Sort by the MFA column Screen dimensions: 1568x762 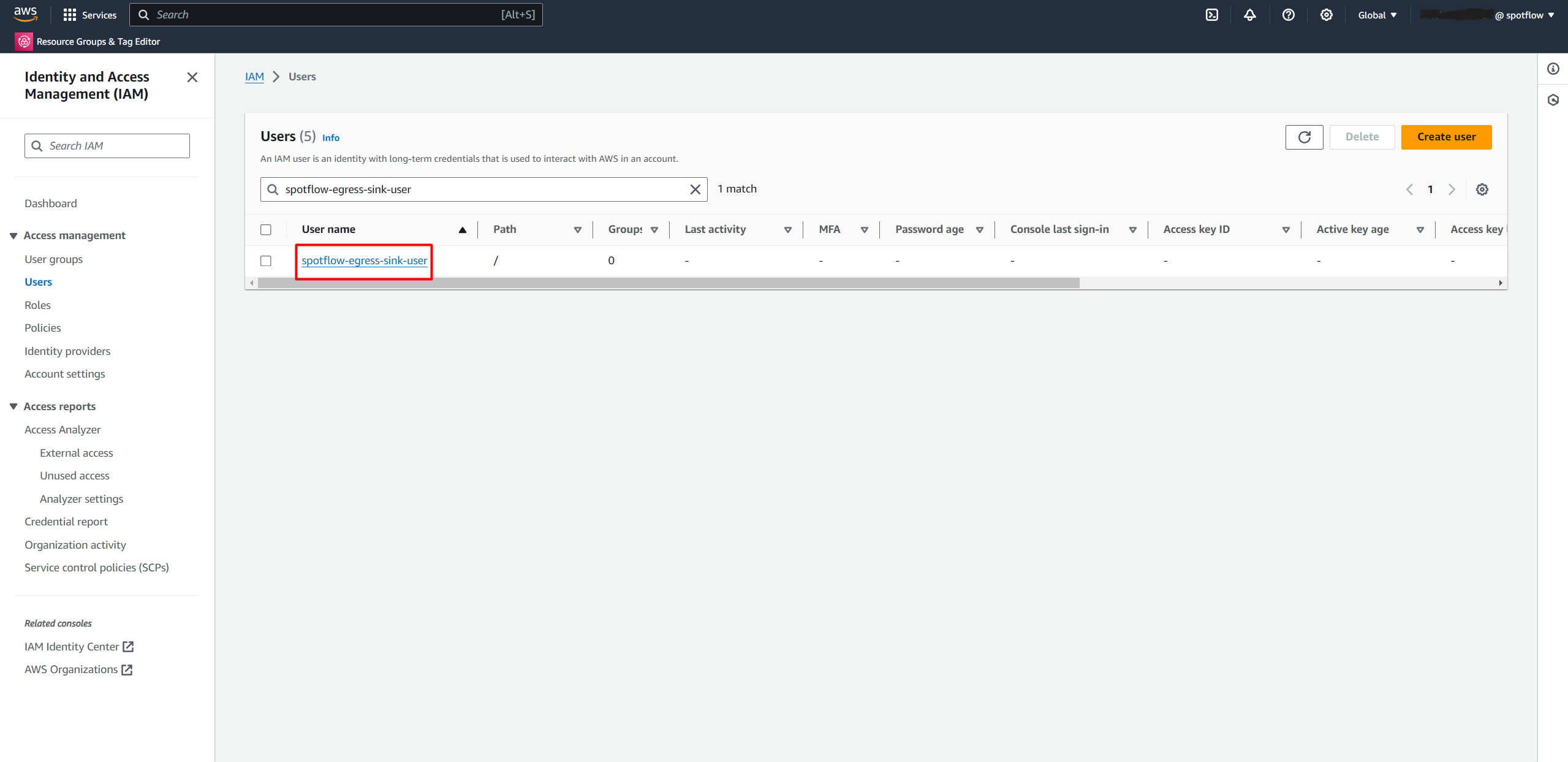(865, 230)
